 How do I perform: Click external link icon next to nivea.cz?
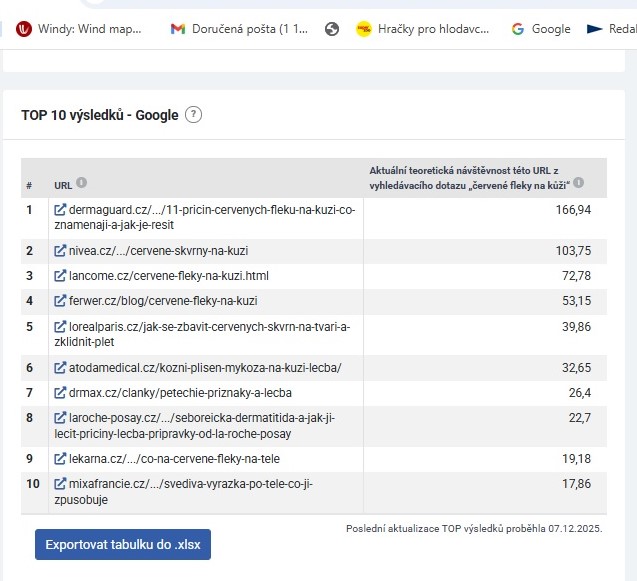60,251
